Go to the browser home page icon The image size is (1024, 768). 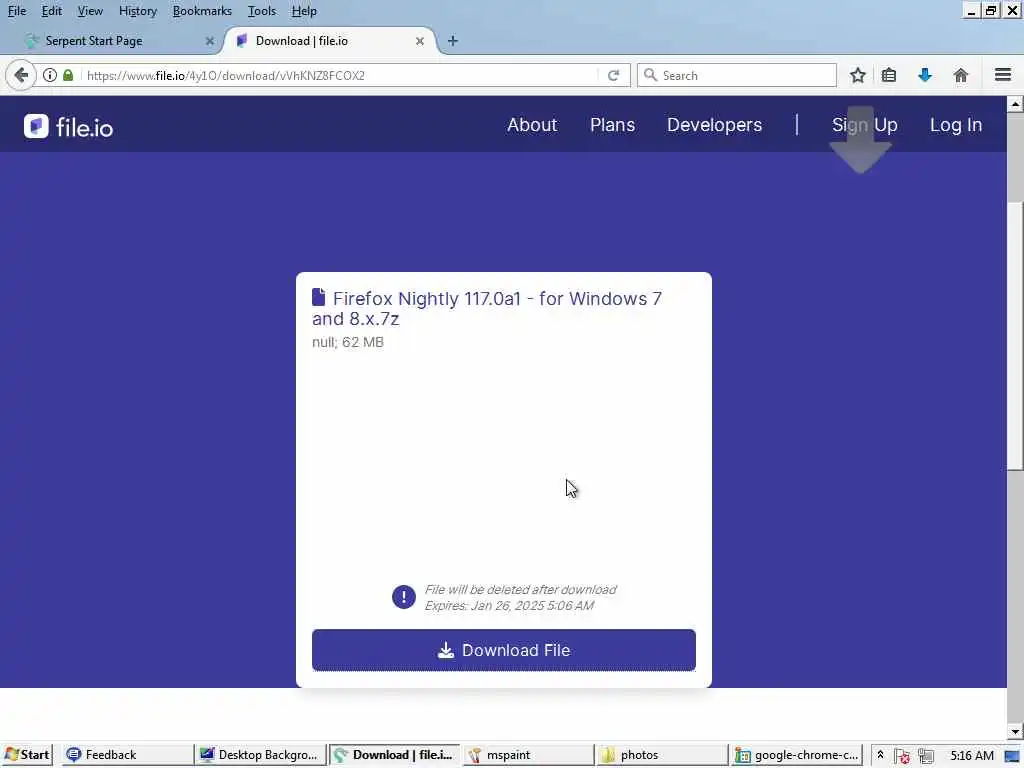pos(961,75)
